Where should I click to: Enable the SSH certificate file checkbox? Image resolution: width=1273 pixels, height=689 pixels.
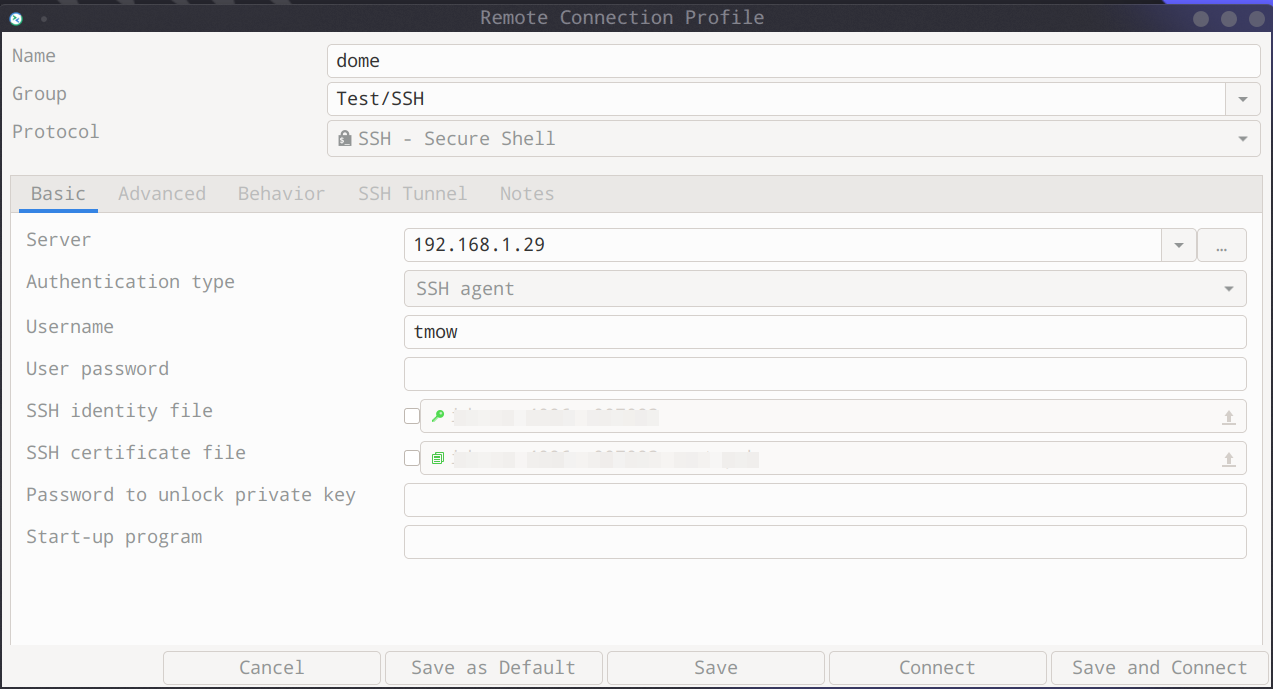[x=412, y=459]
